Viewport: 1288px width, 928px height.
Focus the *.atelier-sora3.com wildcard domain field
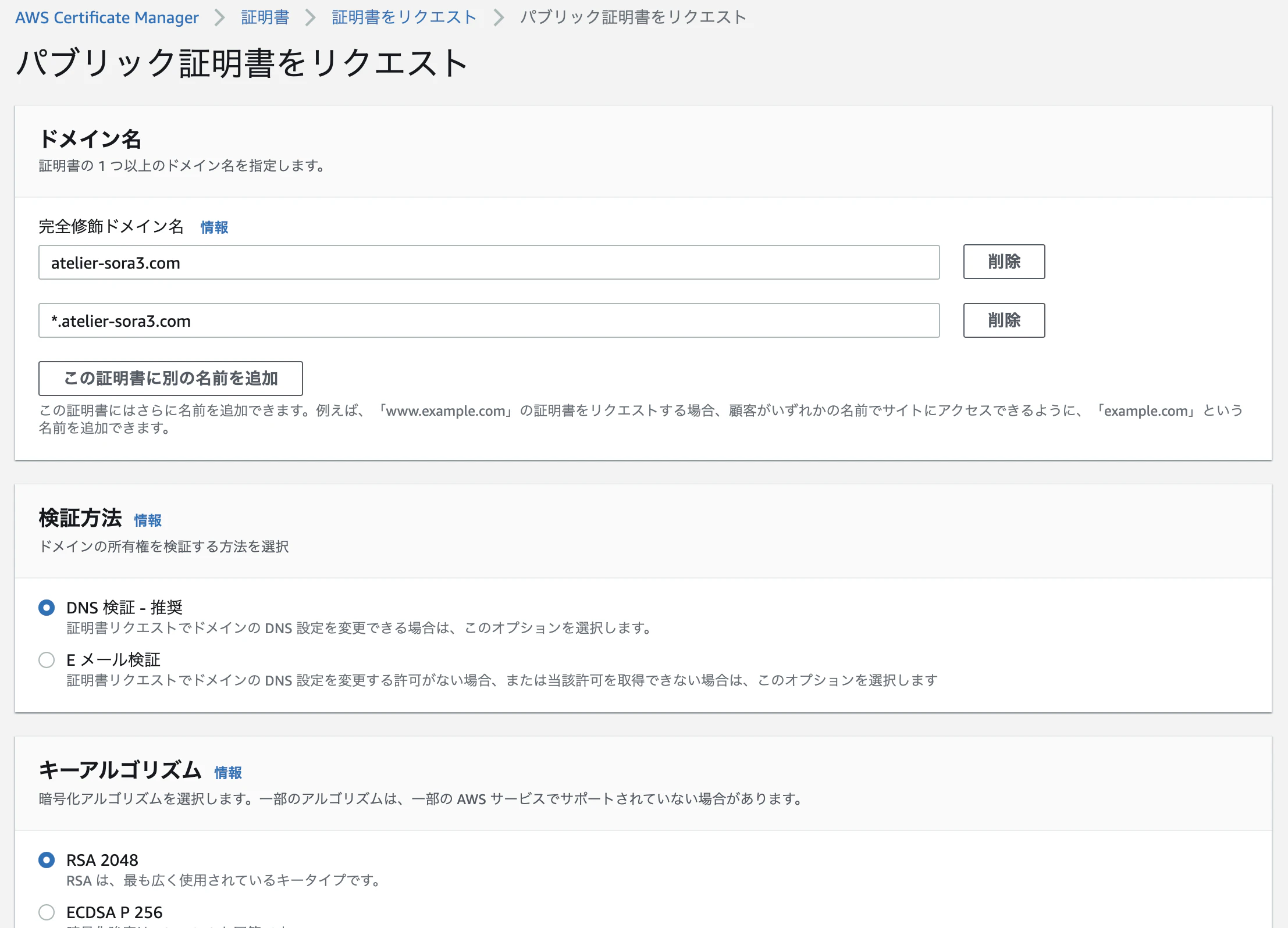(489, 320)
